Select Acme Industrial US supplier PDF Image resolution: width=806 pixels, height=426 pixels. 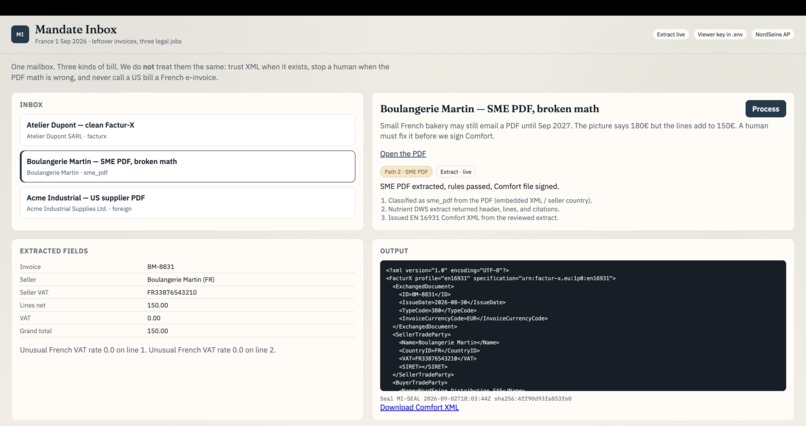point(188,203)
